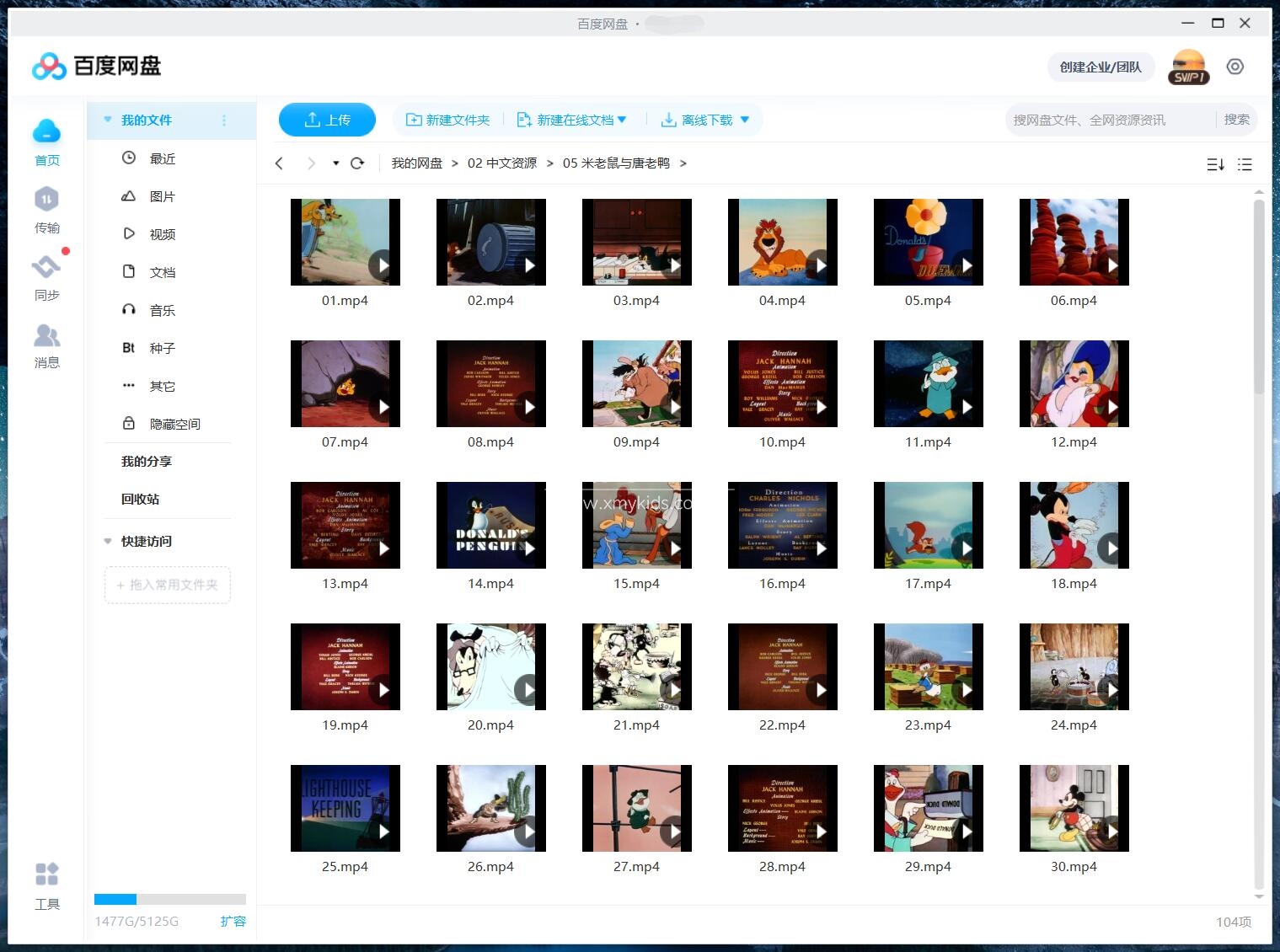Screen dimensions: 1280x952
Task: Collapse the 我的文件 tree section
Action: click(x=108, y=120)
